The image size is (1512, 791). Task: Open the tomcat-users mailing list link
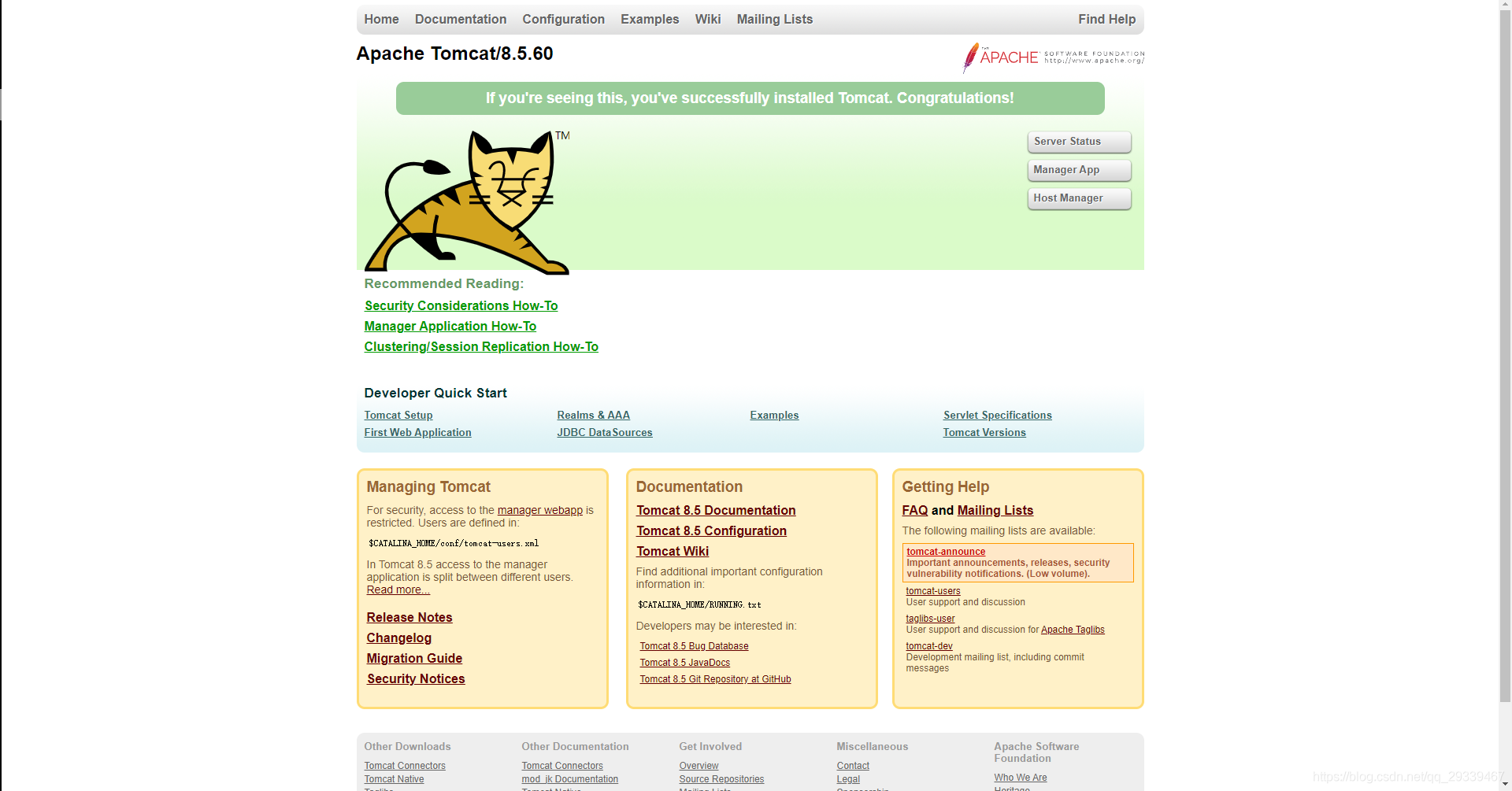pos(933,591)
